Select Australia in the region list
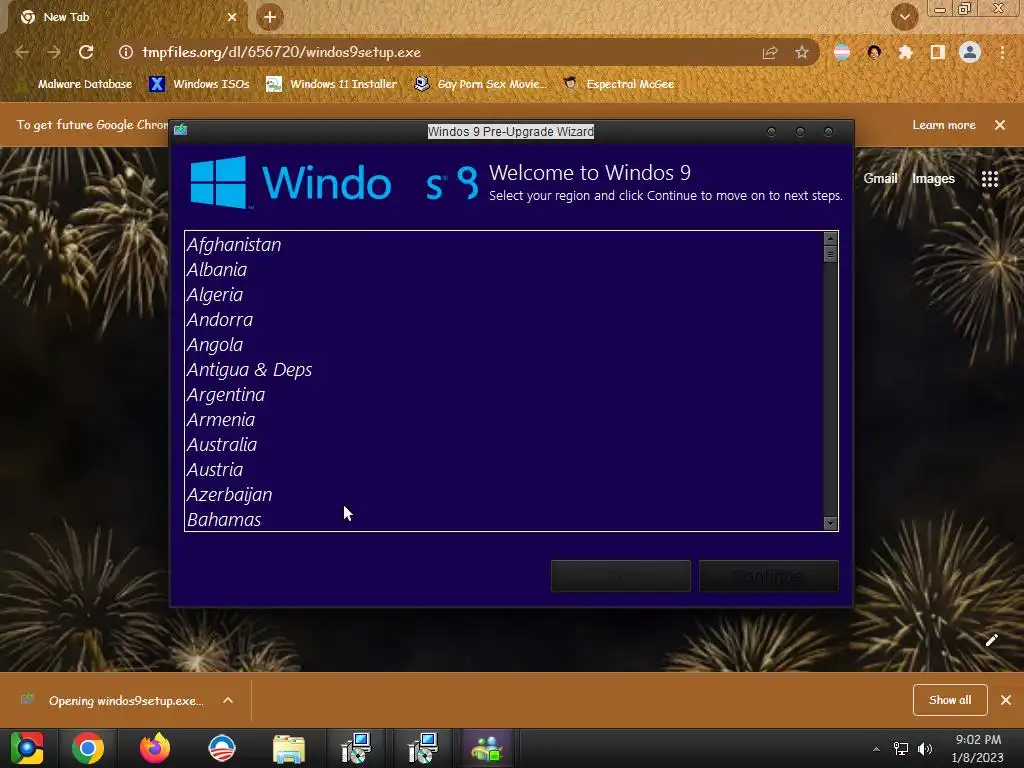The width and height of the screenshot is (1024, 768). (x=504, y=445)
